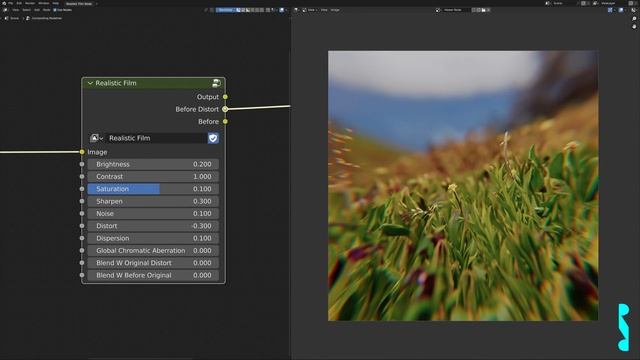Screen dimensions: 640x360
Task: Click the Blend W Before Original socket
Action: coord(82,275)
